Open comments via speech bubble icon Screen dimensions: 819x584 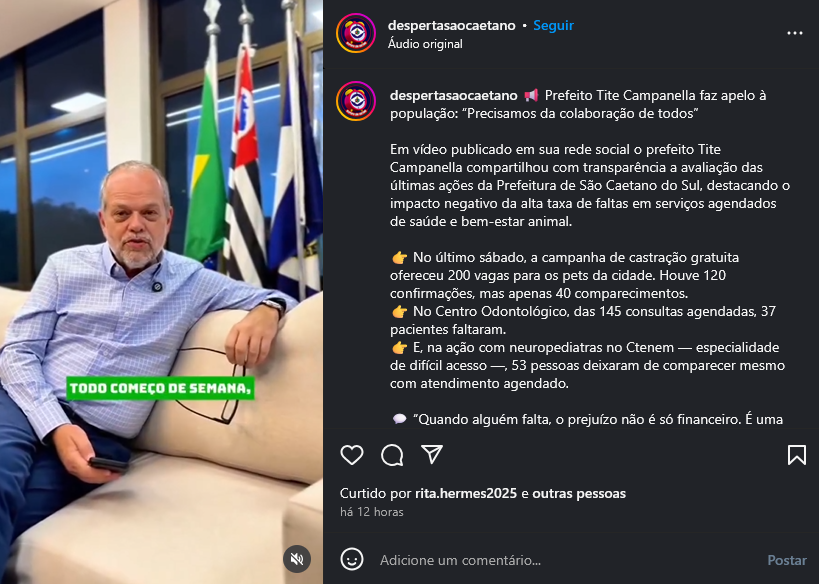(392, 455)
